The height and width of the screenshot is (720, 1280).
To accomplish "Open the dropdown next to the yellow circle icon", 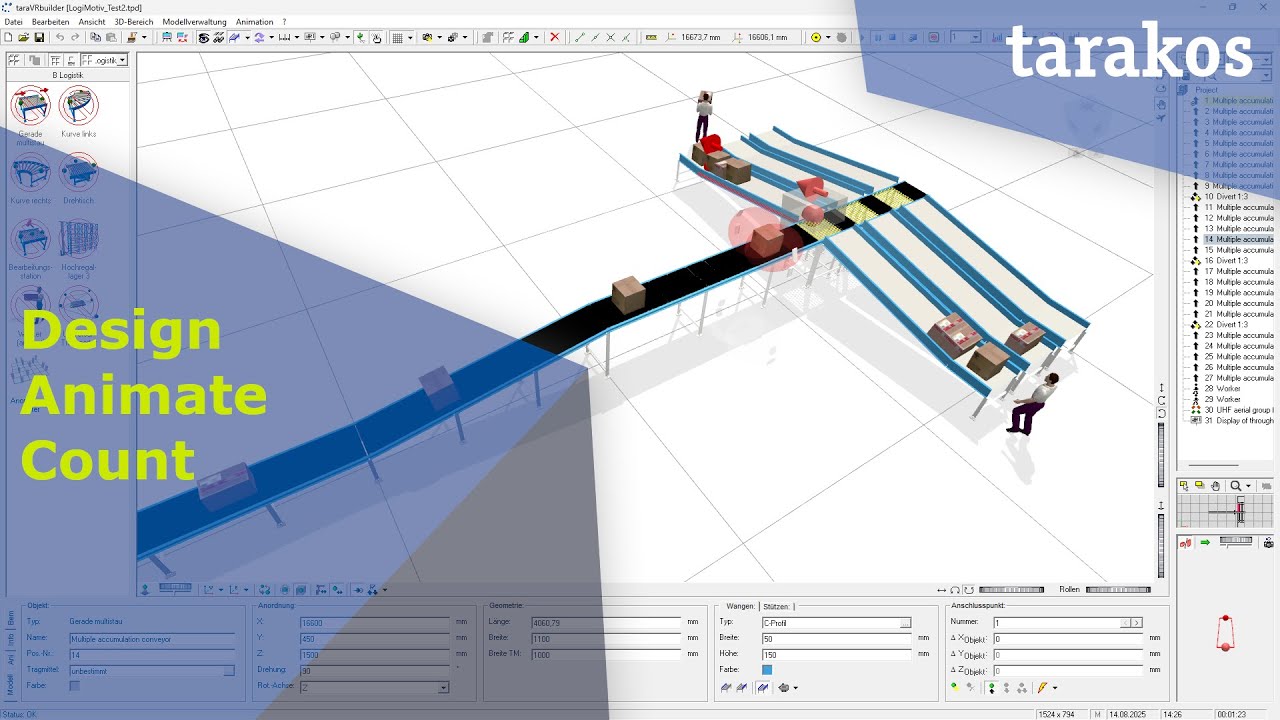I will 828,37.
